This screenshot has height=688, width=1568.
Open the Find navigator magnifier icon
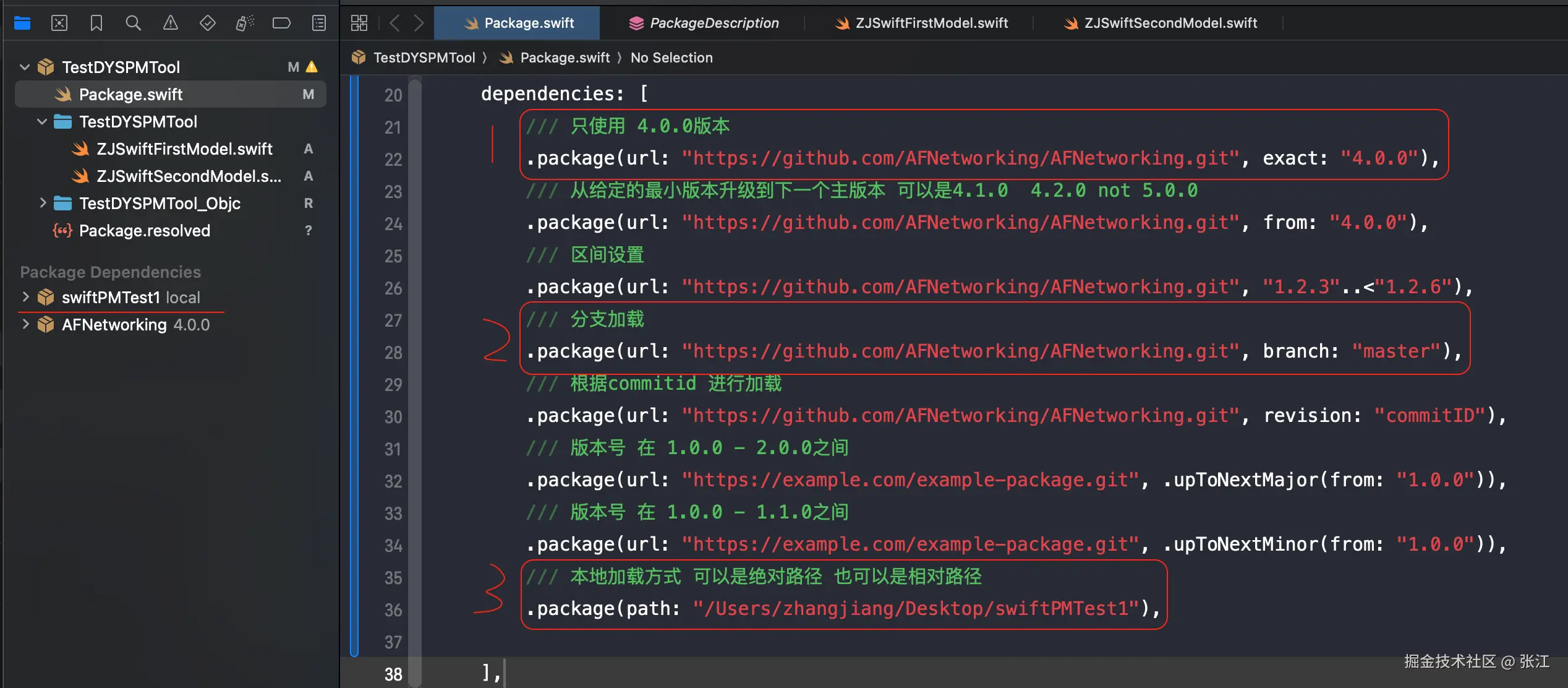pos(133,23)
